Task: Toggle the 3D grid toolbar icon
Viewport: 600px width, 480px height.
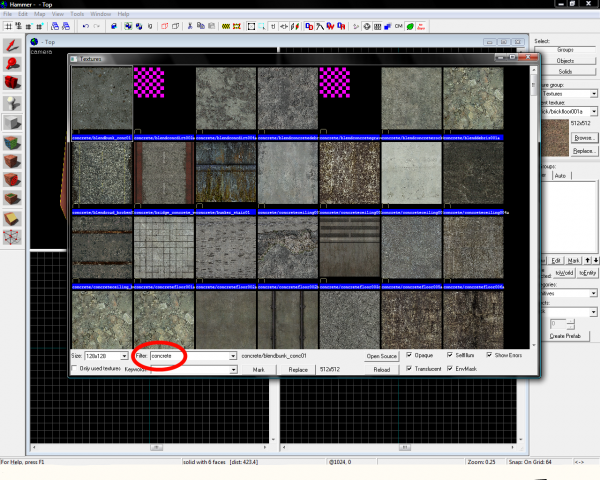Action: (x=18, y=26)
